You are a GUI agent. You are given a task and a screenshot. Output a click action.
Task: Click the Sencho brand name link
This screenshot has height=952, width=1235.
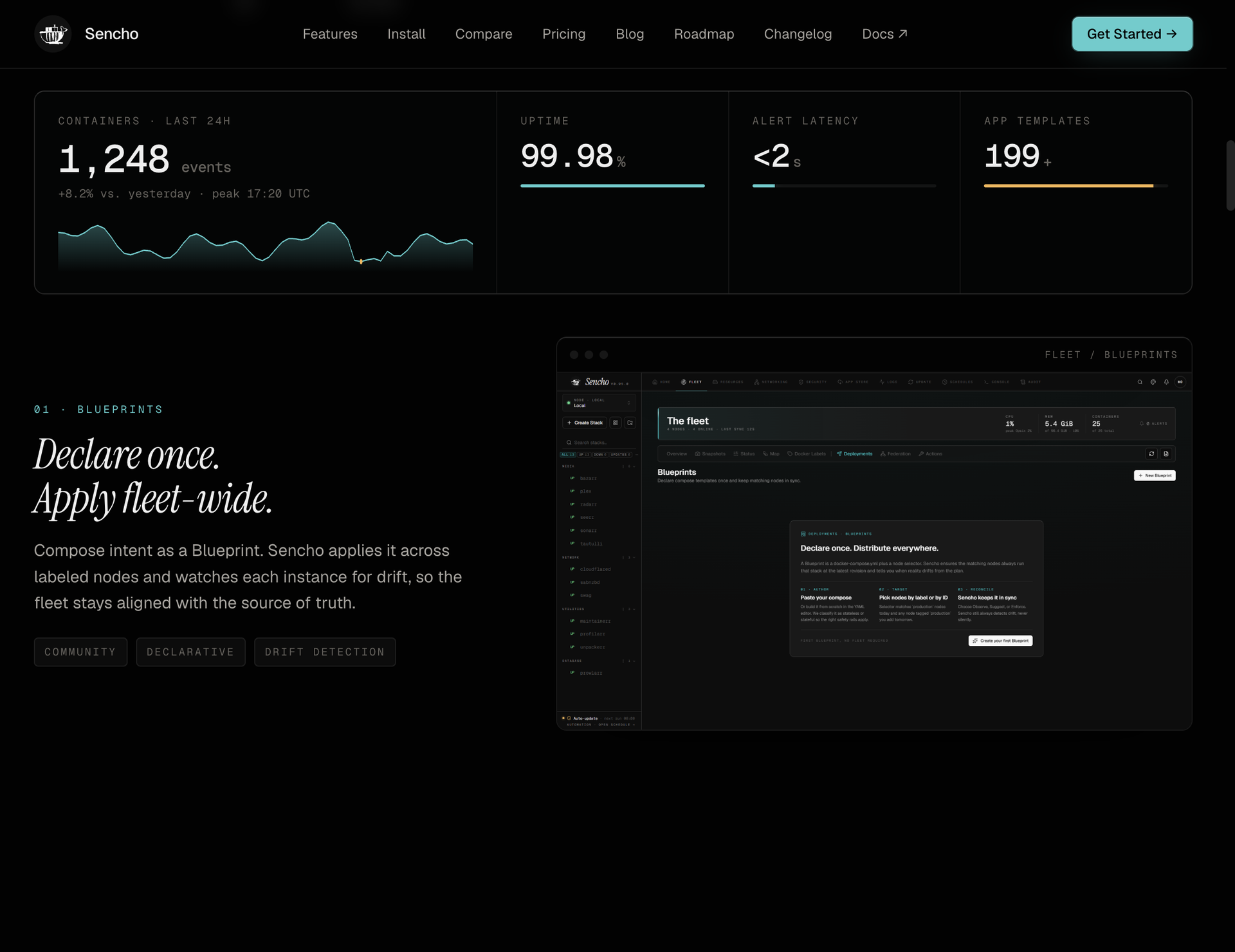pyautogui.click(x=112, y=34)
